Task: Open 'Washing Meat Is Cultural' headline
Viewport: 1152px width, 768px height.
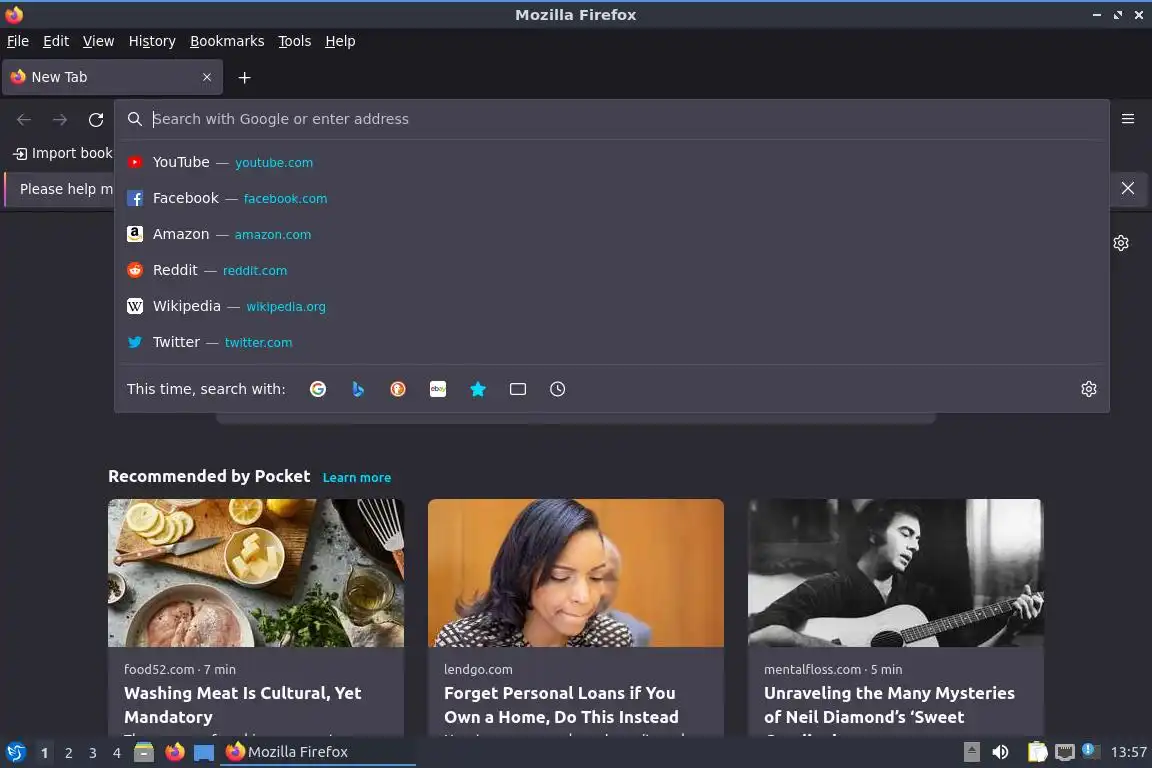Action: [242, 705]
